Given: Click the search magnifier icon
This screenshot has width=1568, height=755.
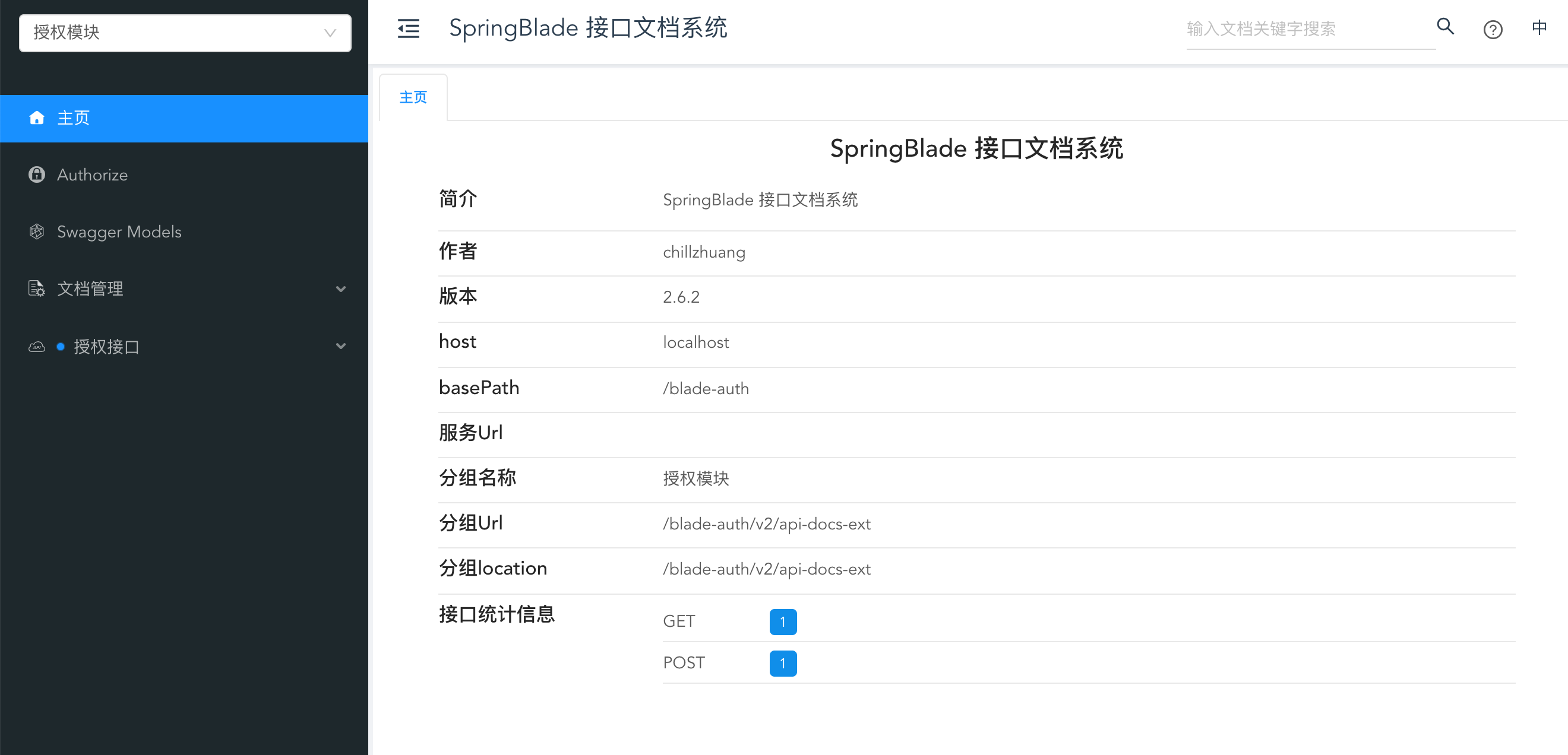Looking at the screenshot, I should point(1445,27).
